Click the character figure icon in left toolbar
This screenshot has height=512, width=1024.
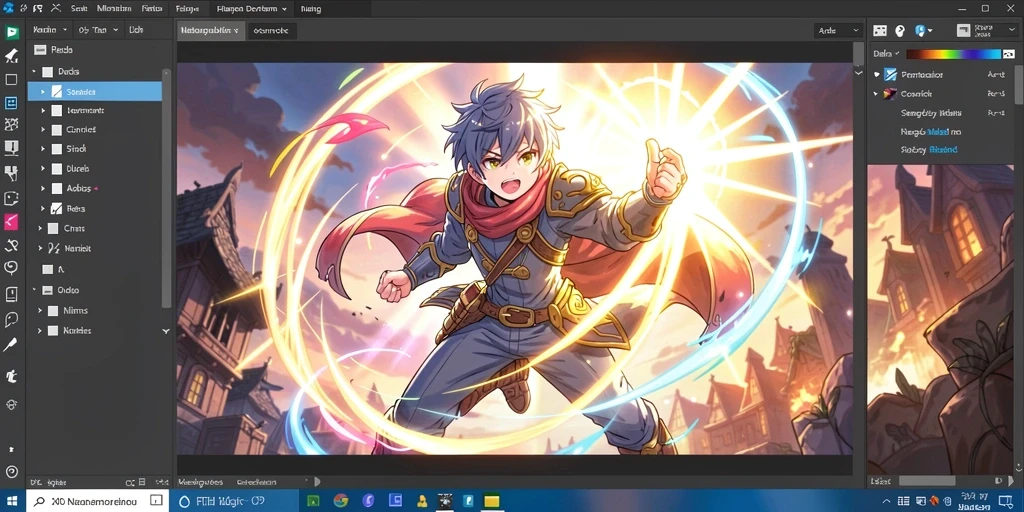coord(11,376)
